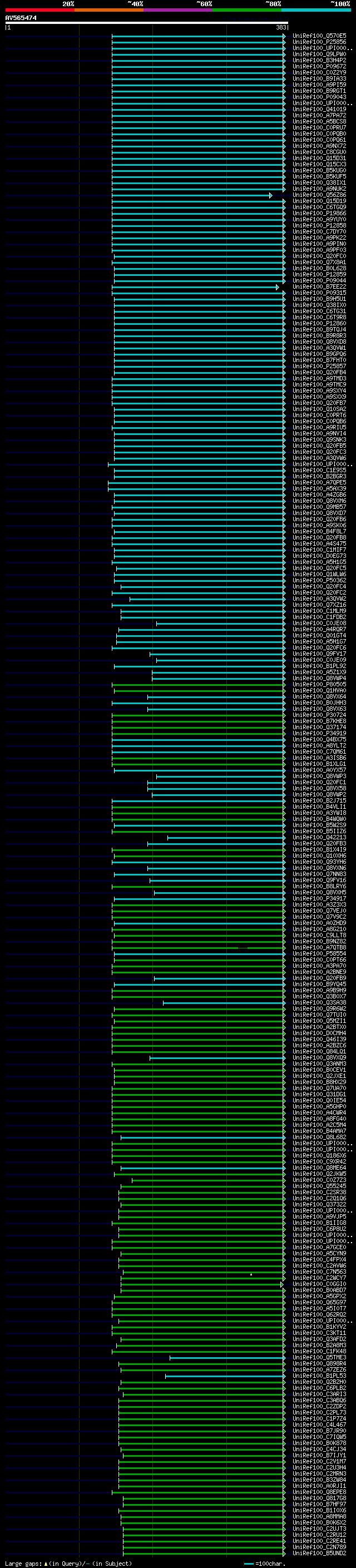
Task: Open hit UniRef100_B3H4P2
Action: 319,60
